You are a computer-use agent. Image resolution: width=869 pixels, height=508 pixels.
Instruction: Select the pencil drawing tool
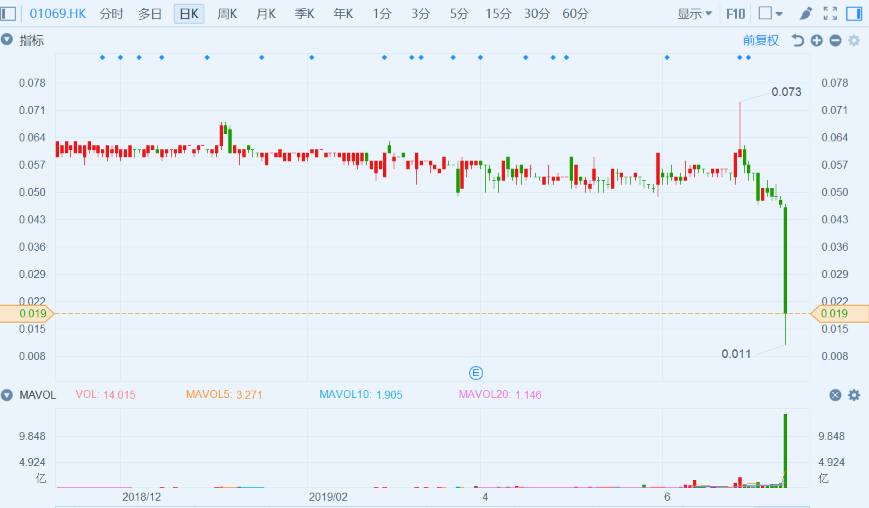tap(805, 13)
